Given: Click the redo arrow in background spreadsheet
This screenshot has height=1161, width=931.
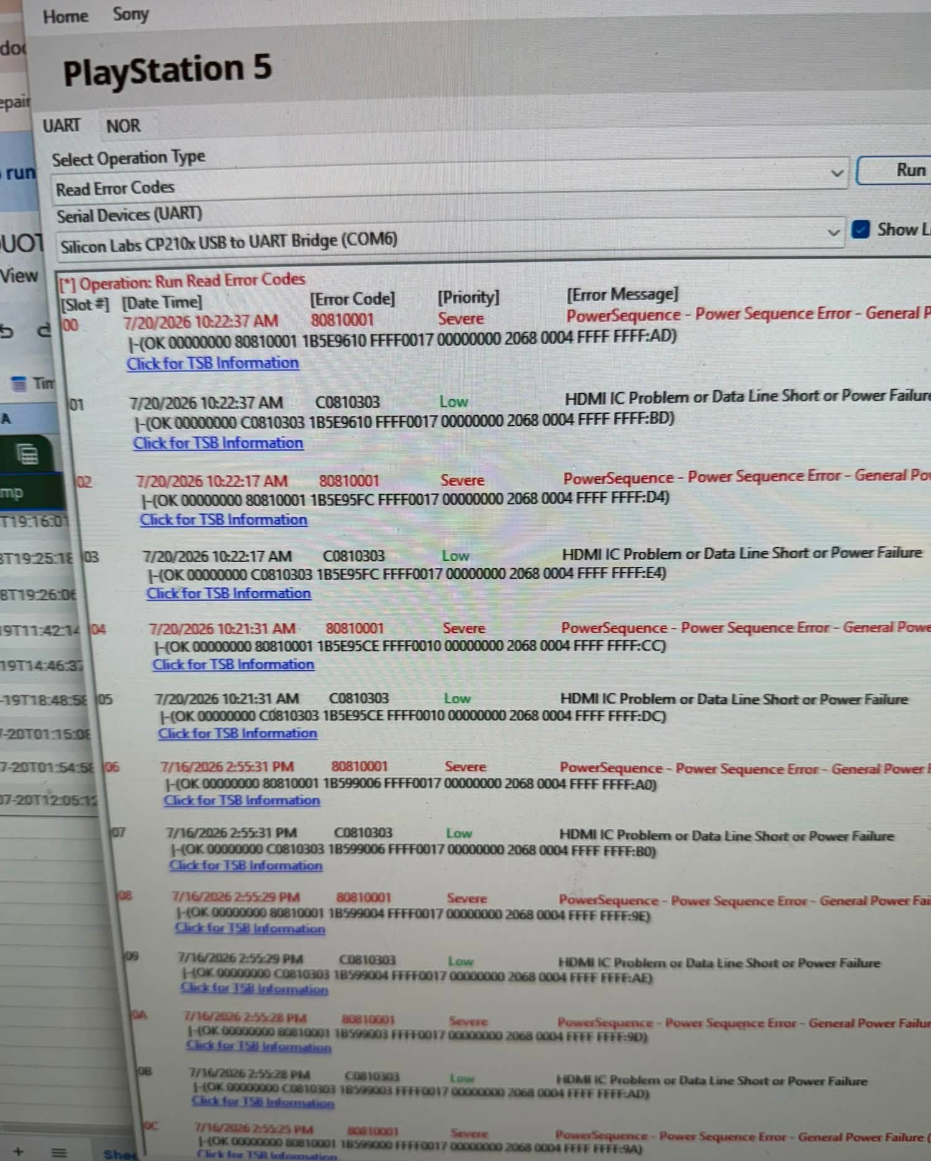Looking at the screenshot, I should (x=44, y=330).
